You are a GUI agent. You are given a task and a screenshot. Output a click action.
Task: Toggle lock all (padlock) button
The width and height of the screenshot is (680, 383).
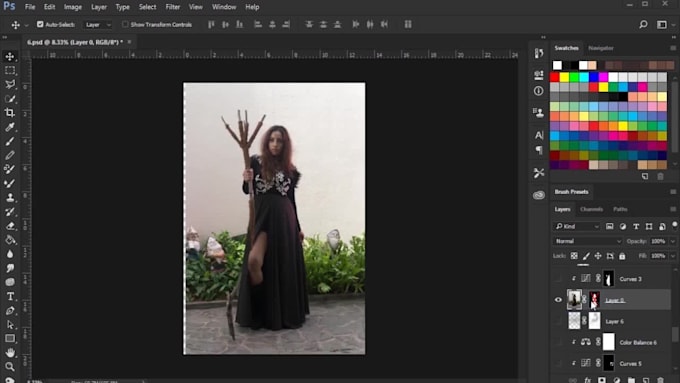coord(622,256)
